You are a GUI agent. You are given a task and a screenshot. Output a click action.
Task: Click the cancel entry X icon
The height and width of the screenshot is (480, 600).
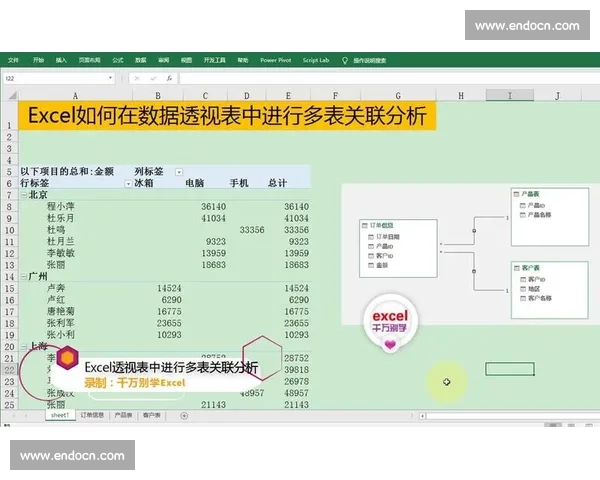click(137, 78)
